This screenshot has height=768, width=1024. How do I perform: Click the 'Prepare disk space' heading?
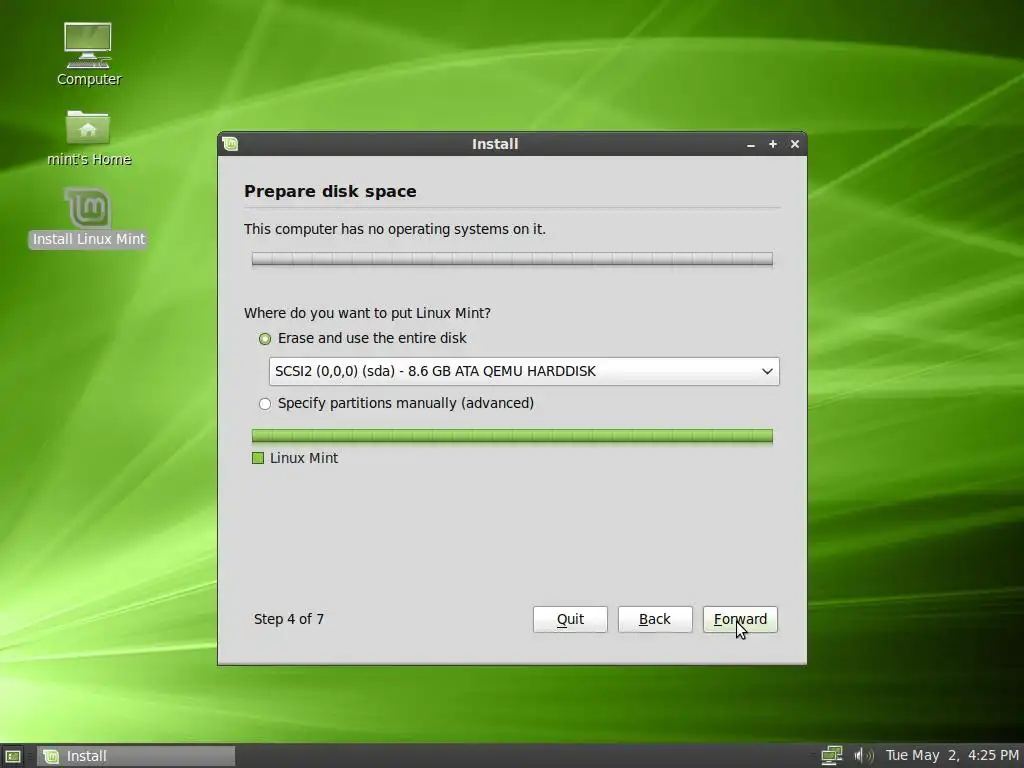(x=330, y=191)
